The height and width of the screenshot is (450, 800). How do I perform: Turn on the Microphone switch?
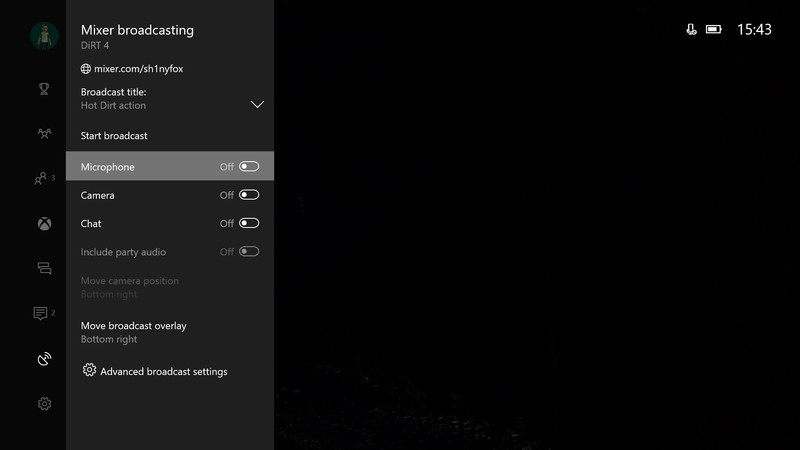tap(249, 166)
